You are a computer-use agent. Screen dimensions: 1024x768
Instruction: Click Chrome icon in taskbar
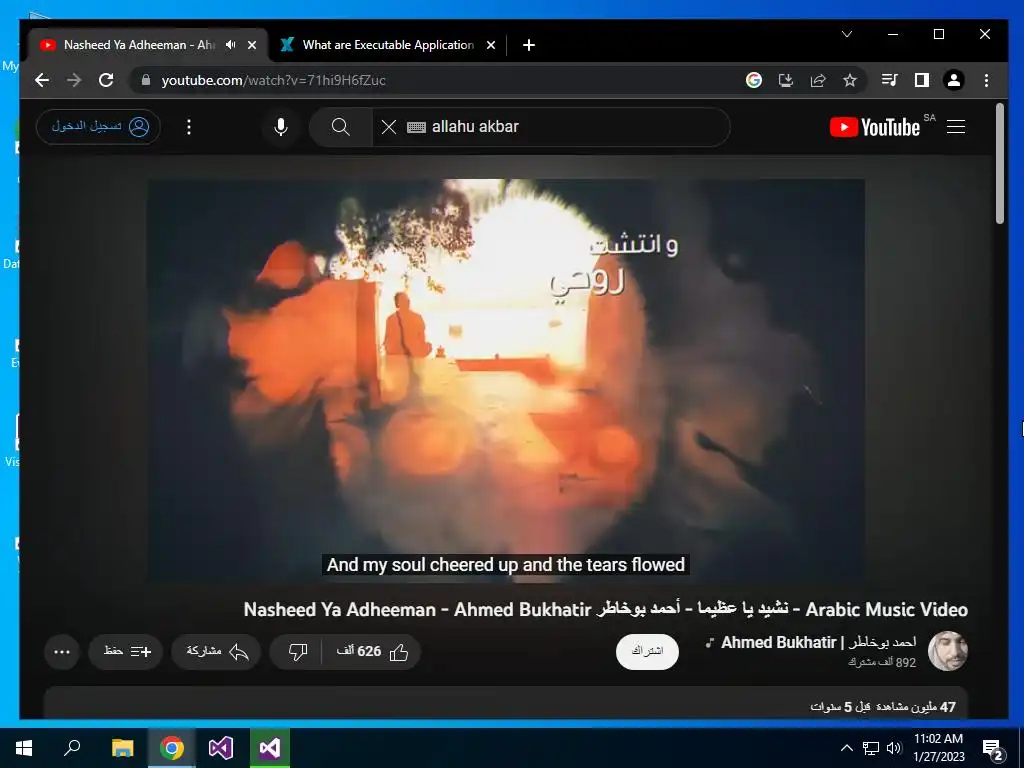click(172, 748)
